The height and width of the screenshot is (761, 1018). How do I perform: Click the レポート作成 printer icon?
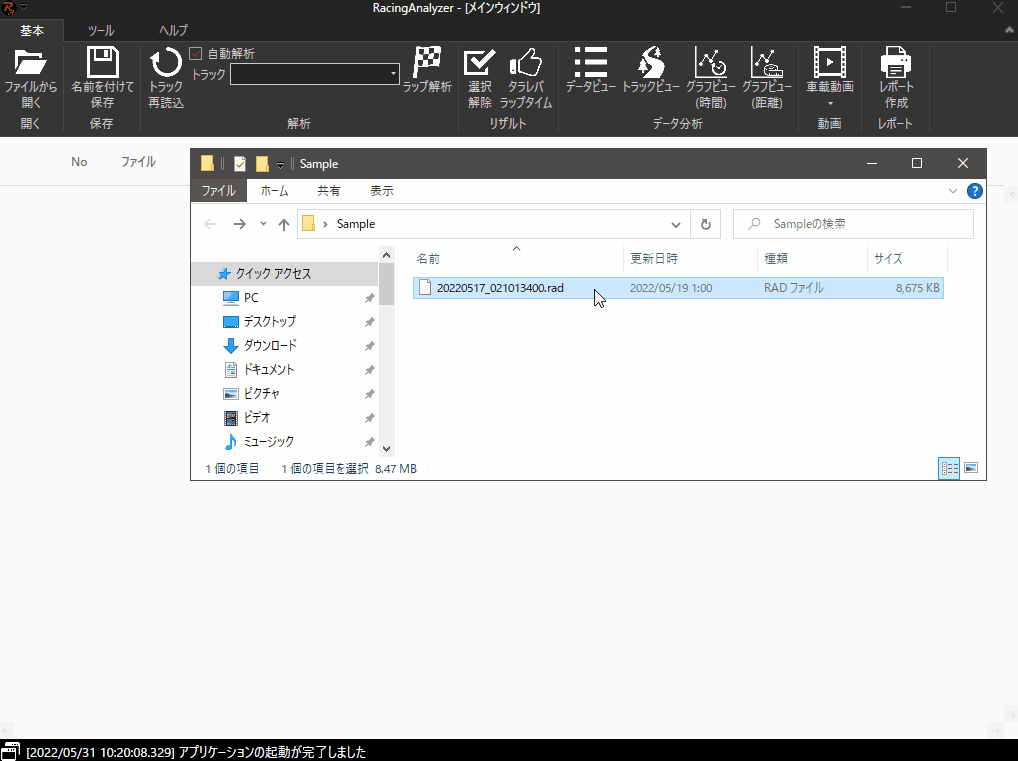(x=896, y=63)
